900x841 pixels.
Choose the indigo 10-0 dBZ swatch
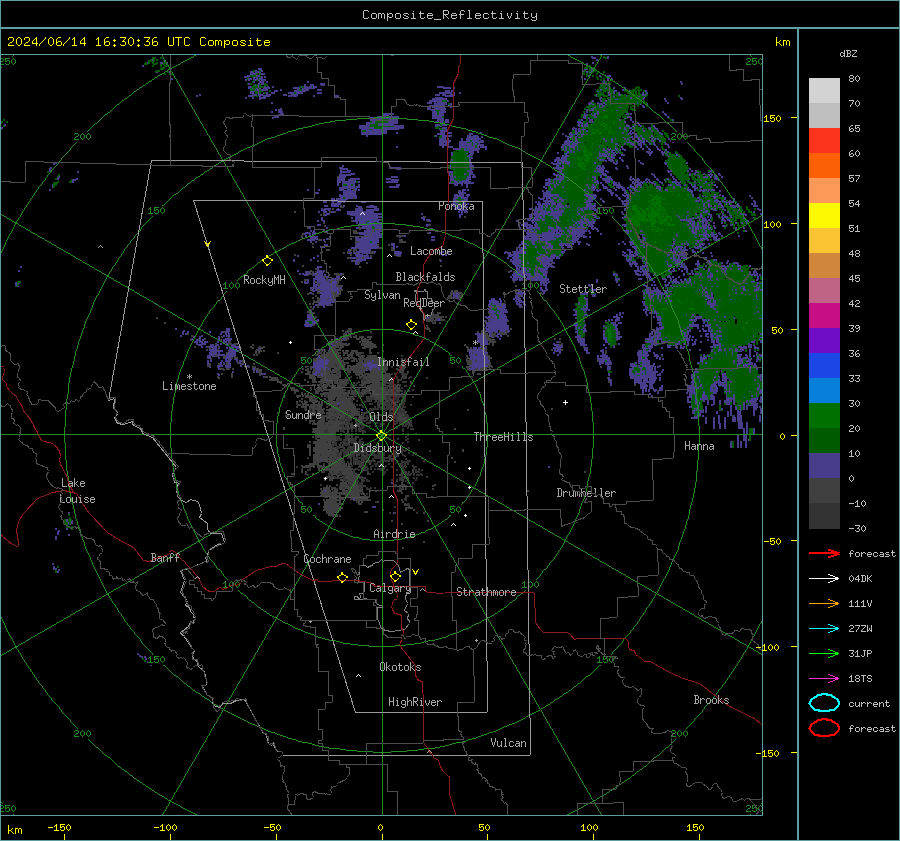pos(824,466)
